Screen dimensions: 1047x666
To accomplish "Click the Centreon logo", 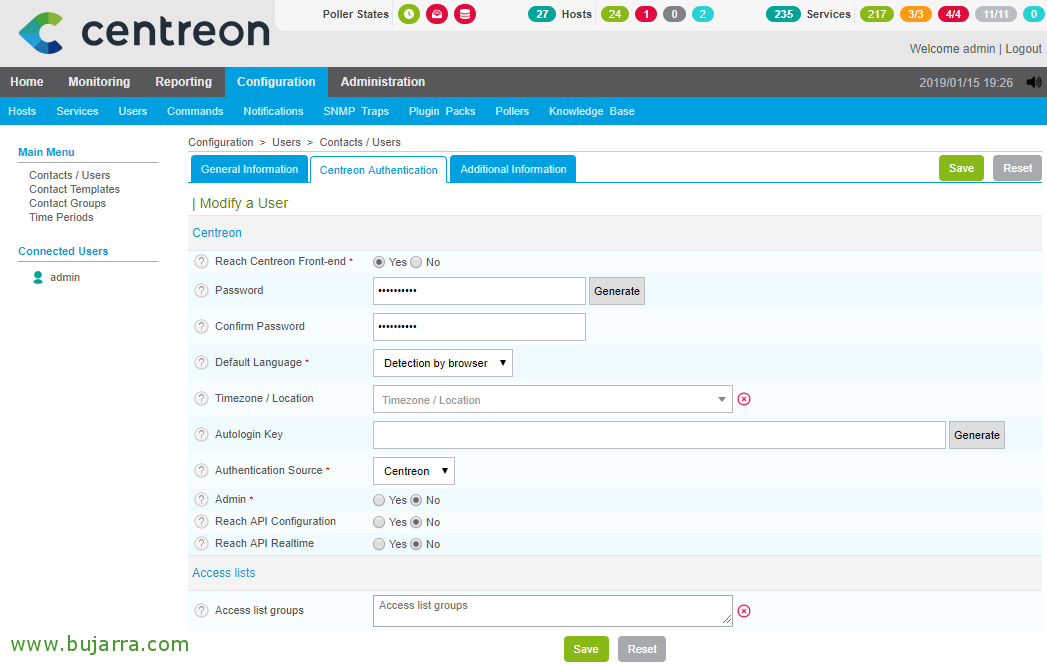I will 144,33.
